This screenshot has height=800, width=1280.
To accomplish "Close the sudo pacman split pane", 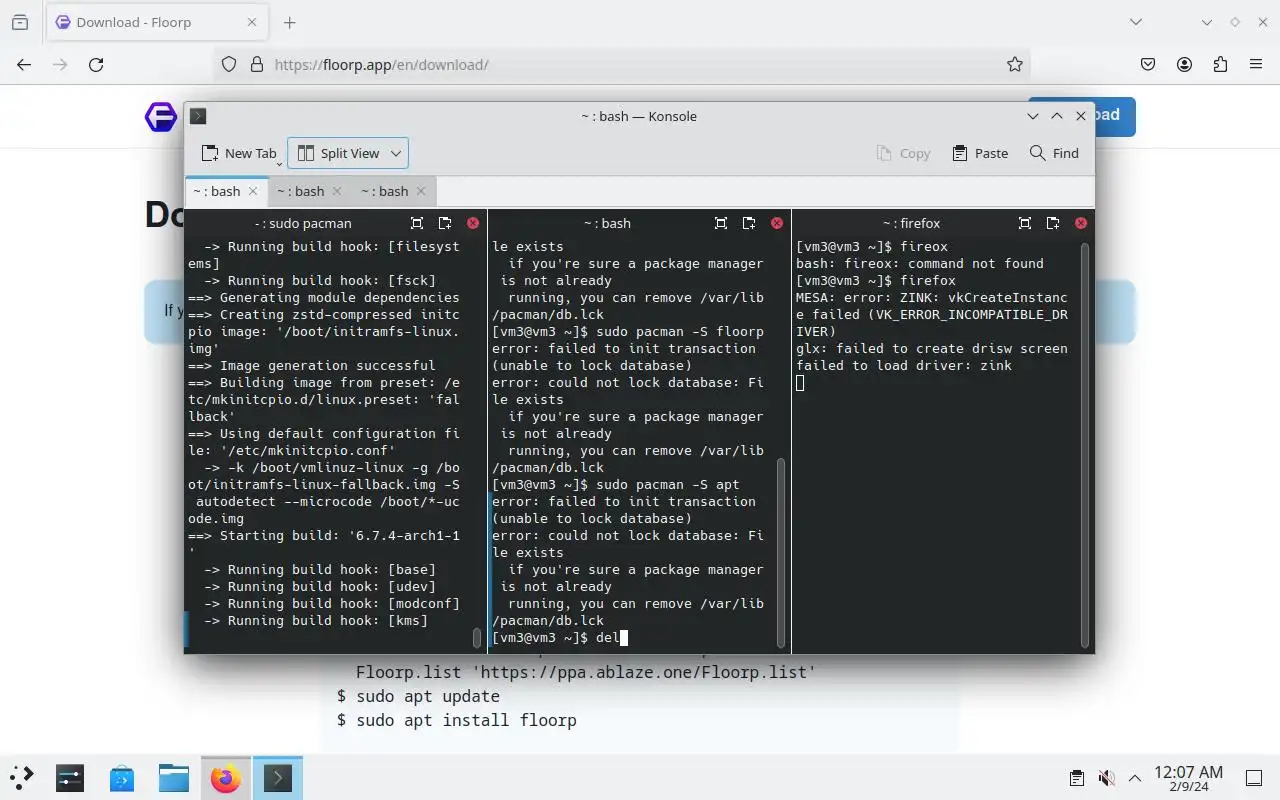I will coord(473,223).
